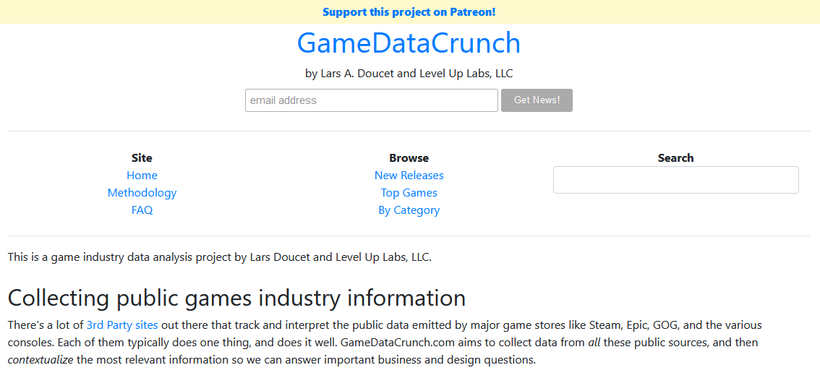Click the GameDataCrunch site title

point(409,43)
